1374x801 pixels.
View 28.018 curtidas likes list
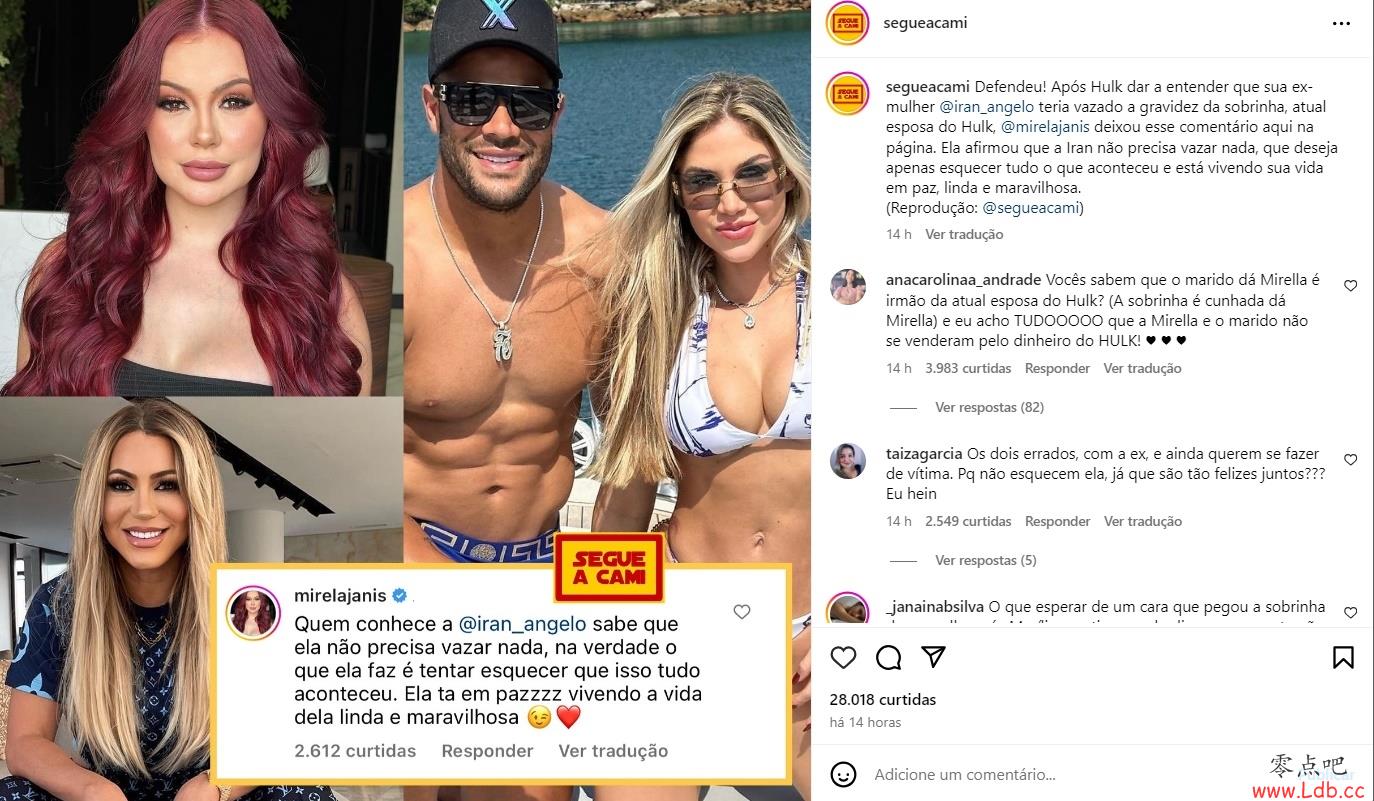coord(883,699)
